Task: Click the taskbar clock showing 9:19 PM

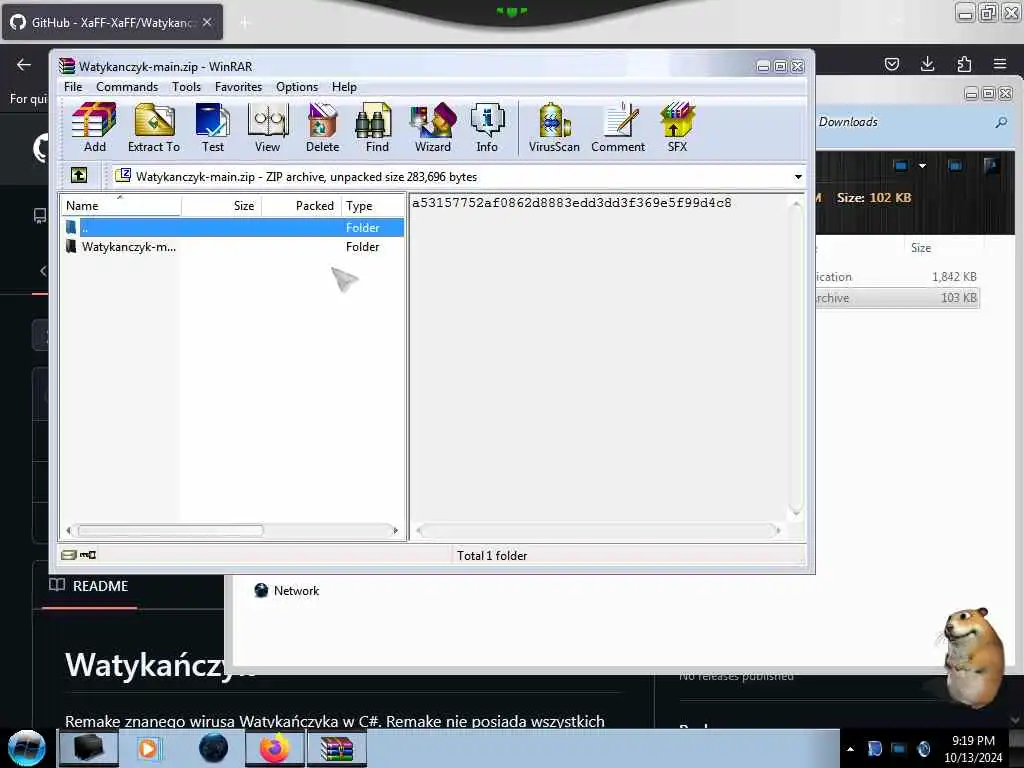Action: click(x=973, y=749)
